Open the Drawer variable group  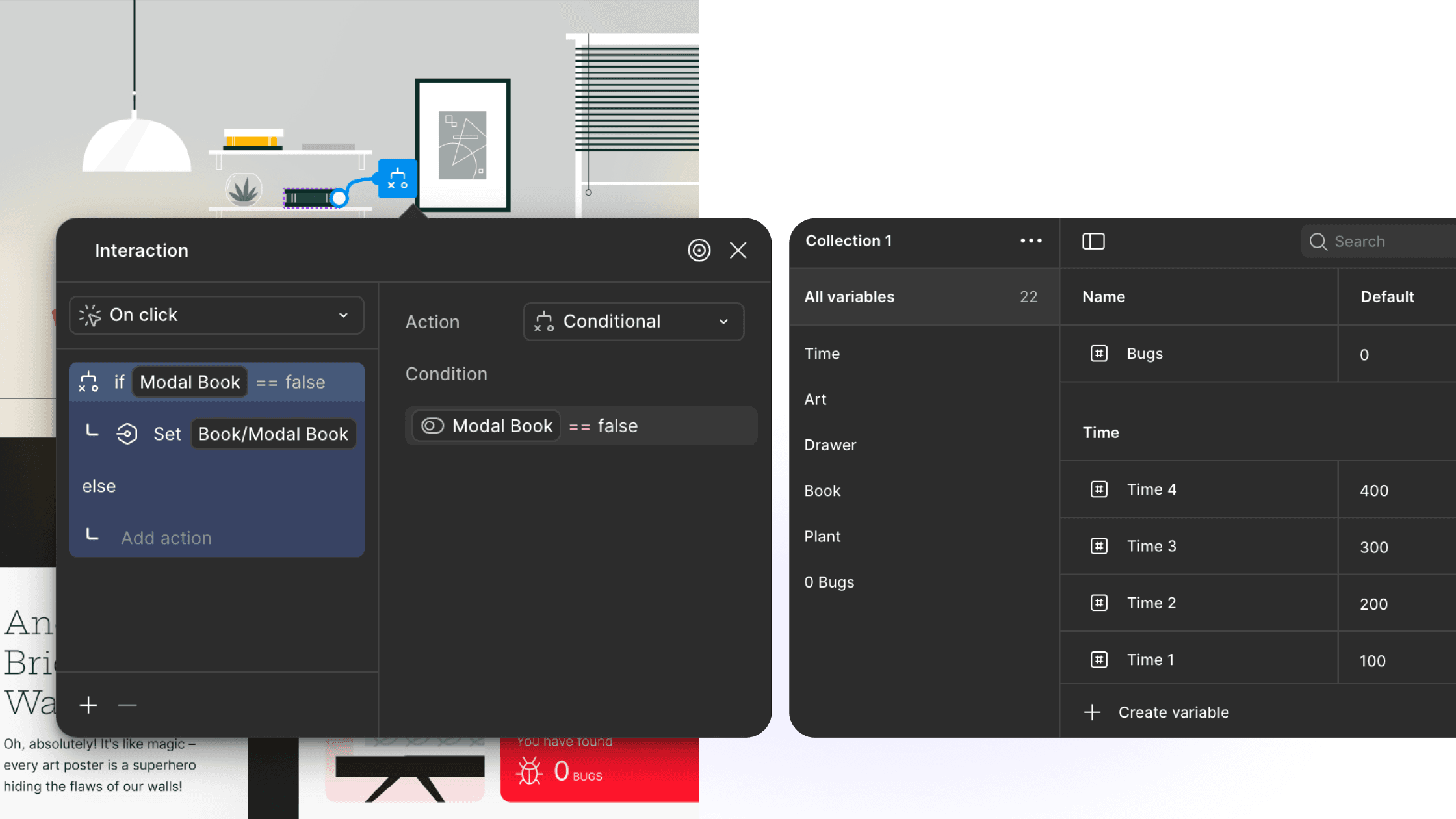tap(830, 445)
